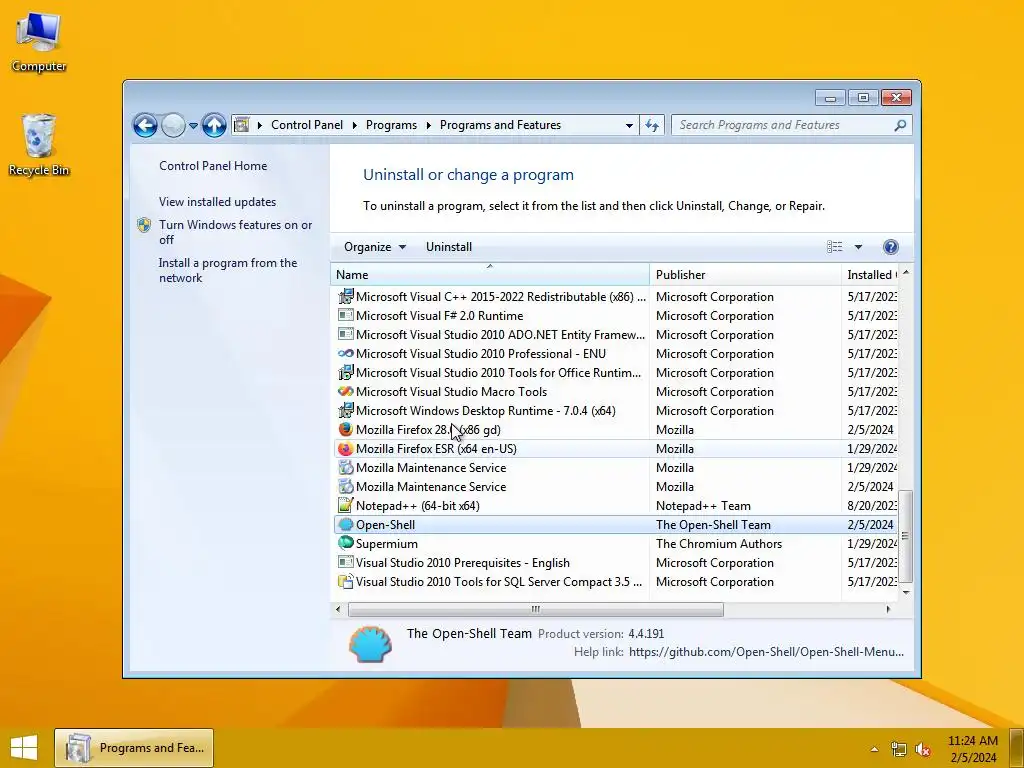Sort by the Name column header
1024x768 pixels.
coord(490,274)
